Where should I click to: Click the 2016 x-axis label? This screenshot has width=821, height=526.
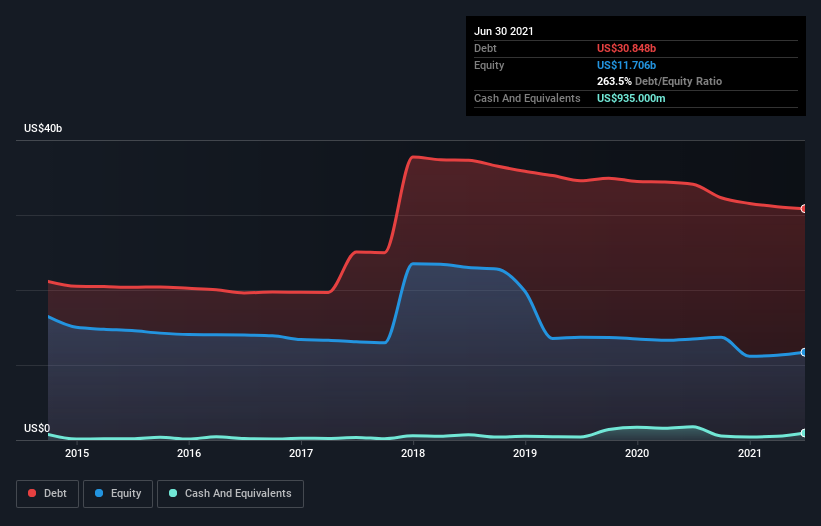[189, 453]
